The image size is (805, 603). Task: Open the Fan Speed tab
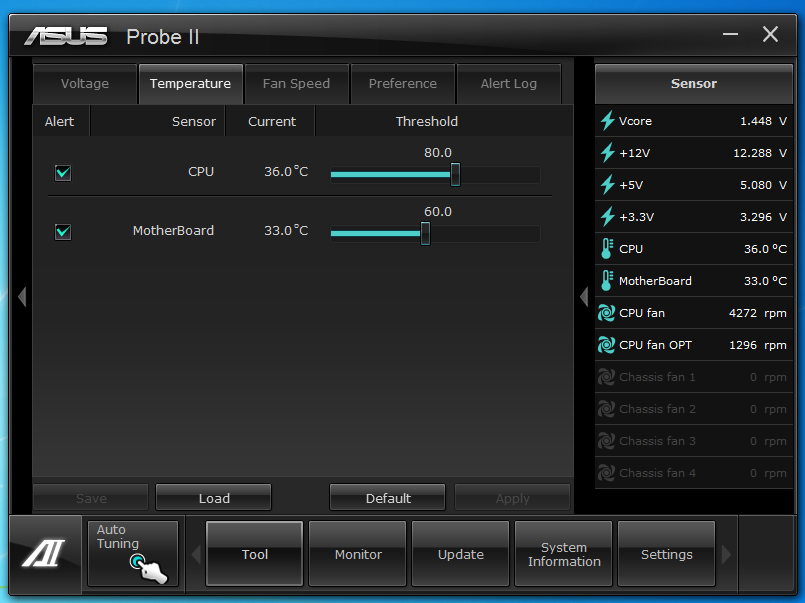click(297, 84)
